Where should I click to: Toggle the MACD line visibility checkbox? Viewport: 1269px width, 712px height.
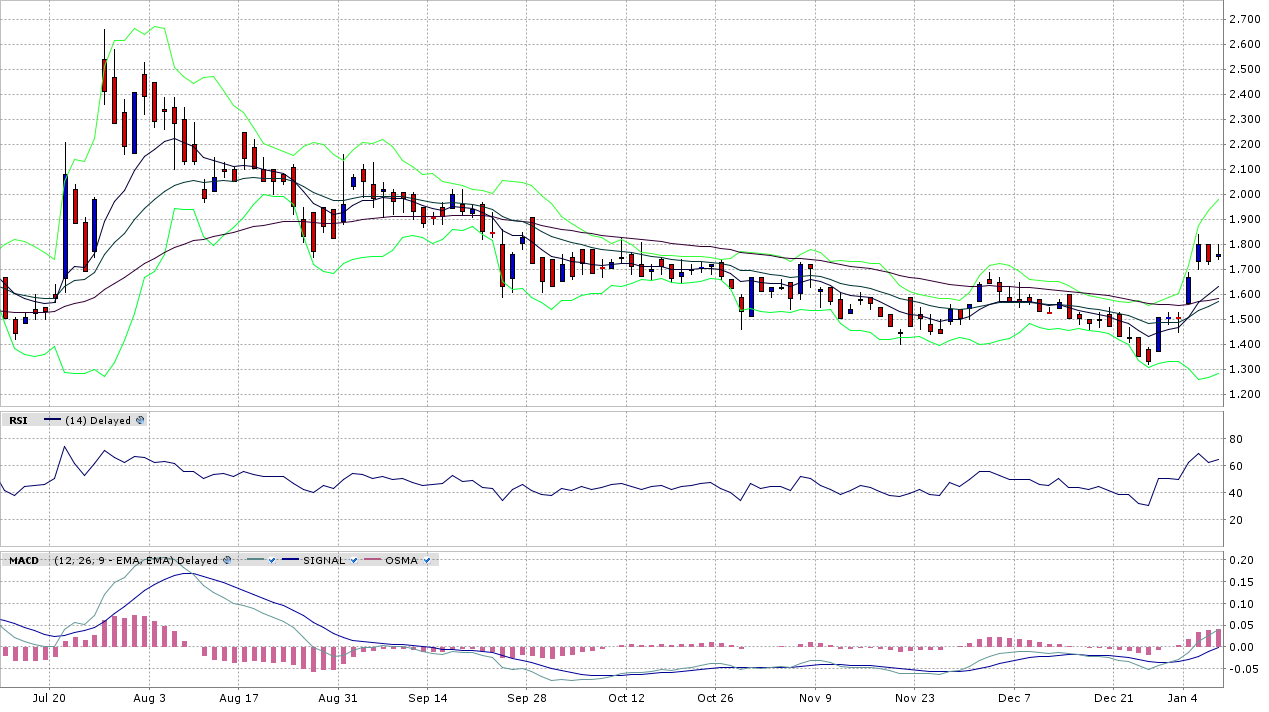point(271,560)
